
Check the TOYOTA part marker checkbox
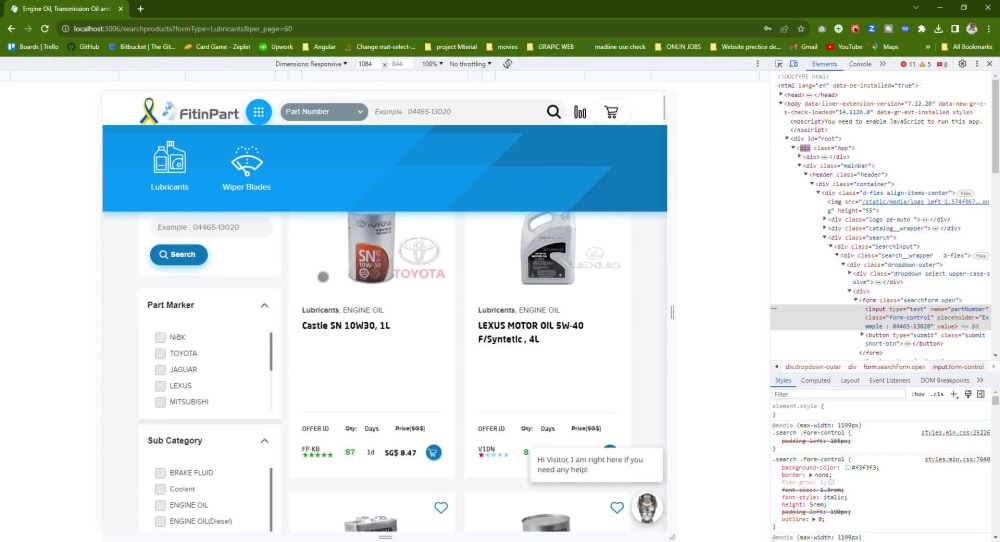[x=160, y=353]
